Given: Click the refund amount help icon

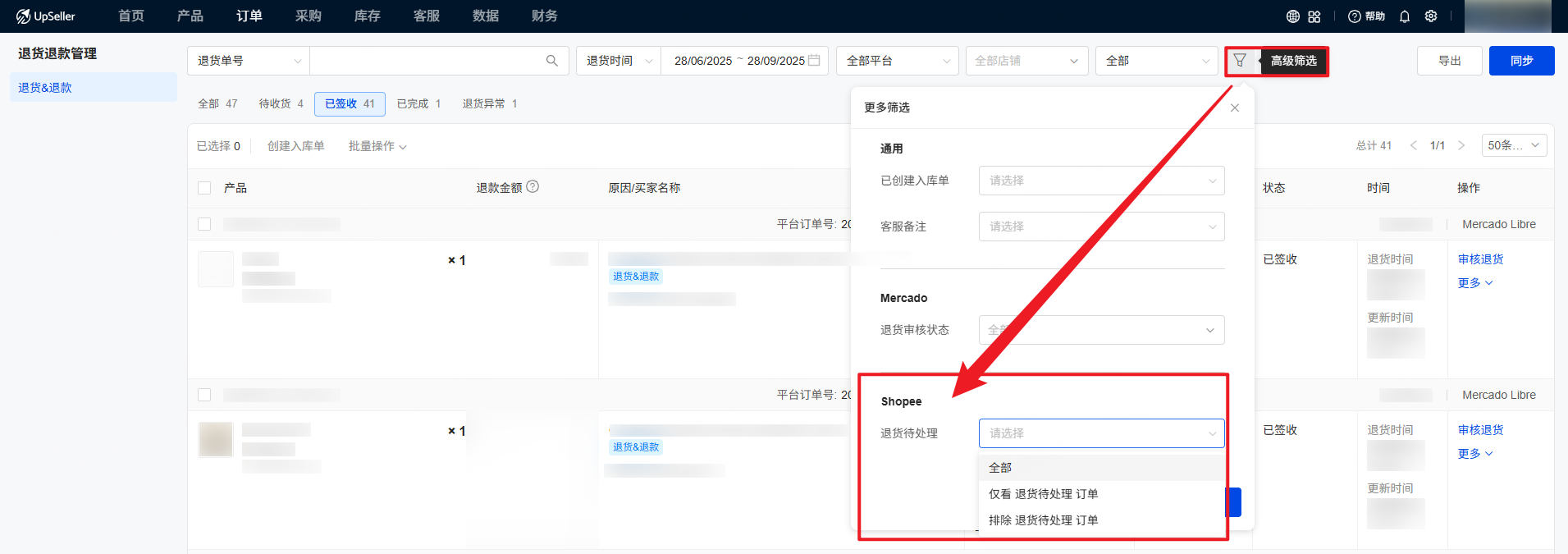Looking at the screenshot, I should (533, 187).
